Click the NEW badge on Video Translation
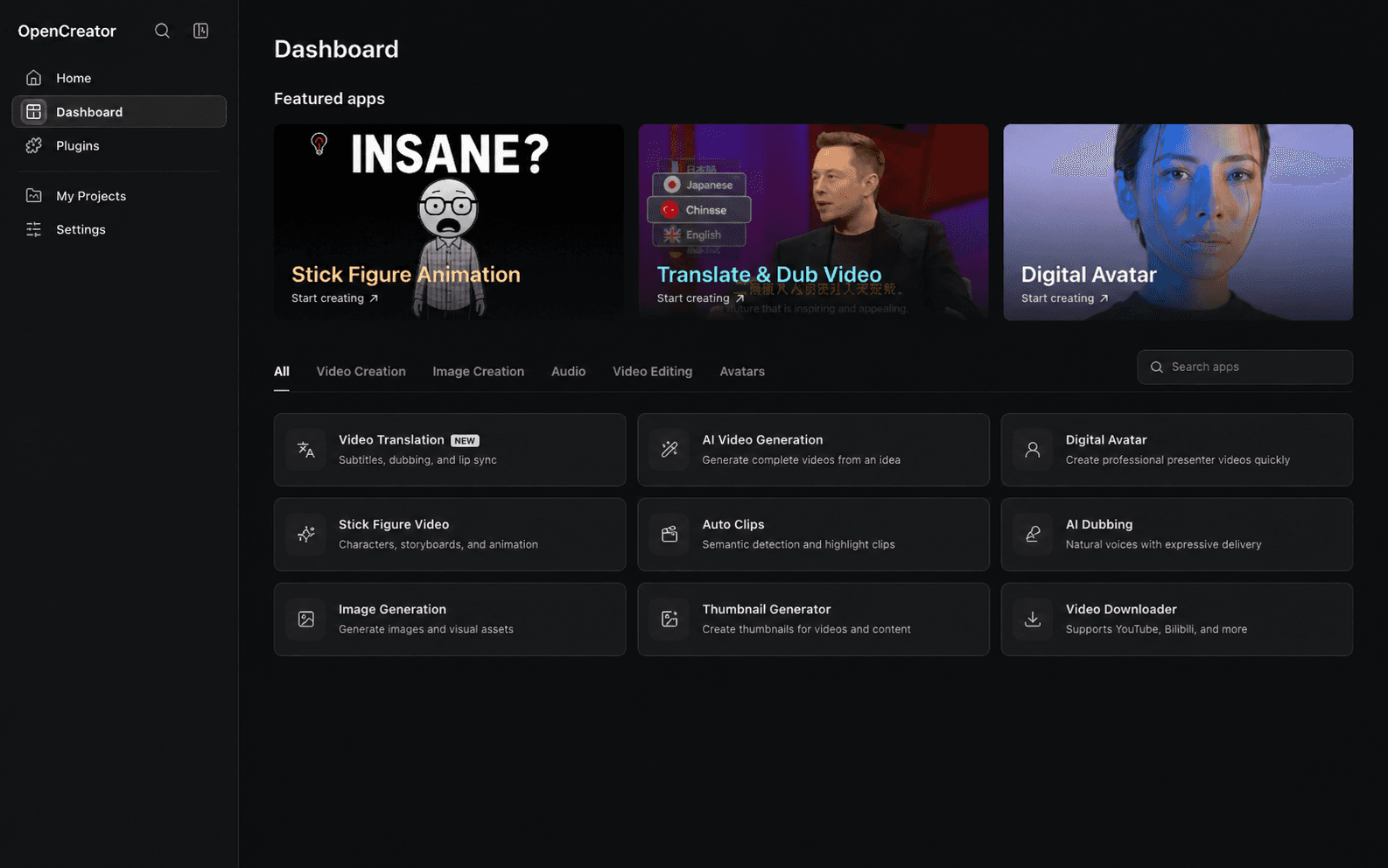 pyautogui.click(x=465, y=441)
